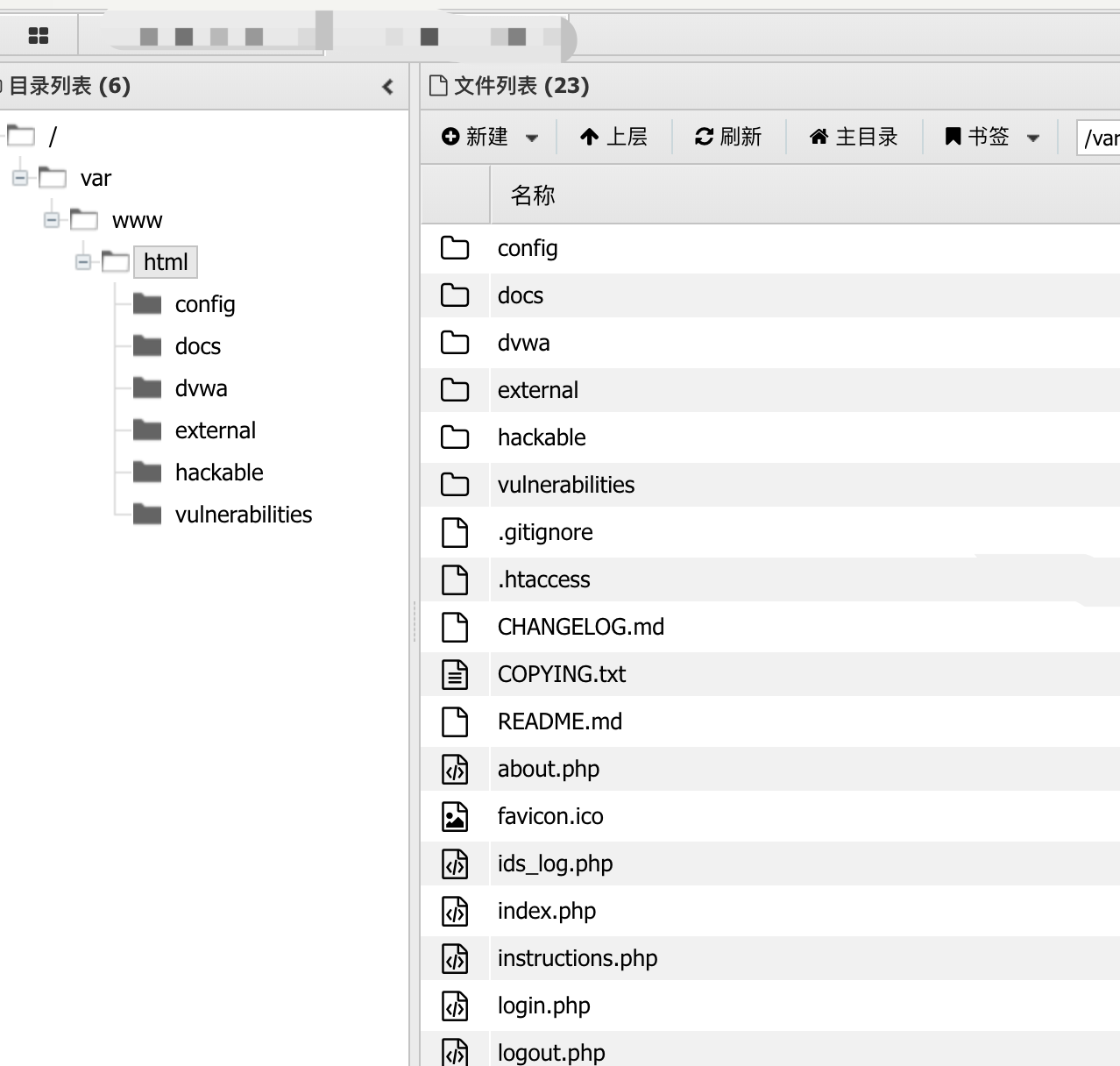
Task: Select index.php in the file list
Action: pos(546,911)
